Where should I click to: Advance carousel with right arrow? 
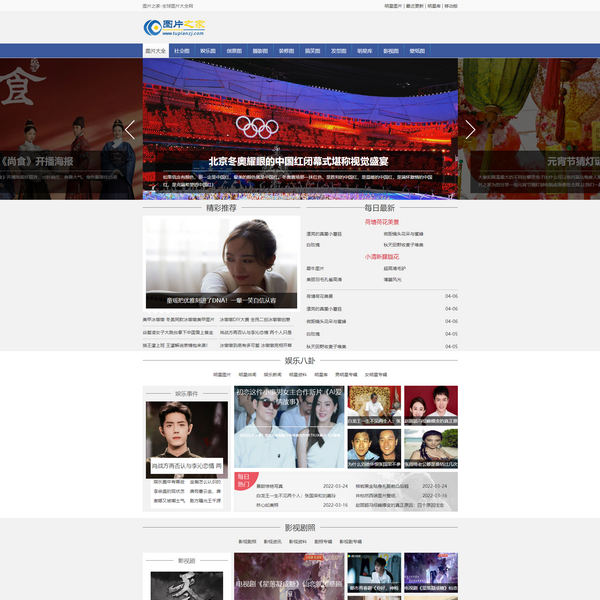(x=470, y=129)
